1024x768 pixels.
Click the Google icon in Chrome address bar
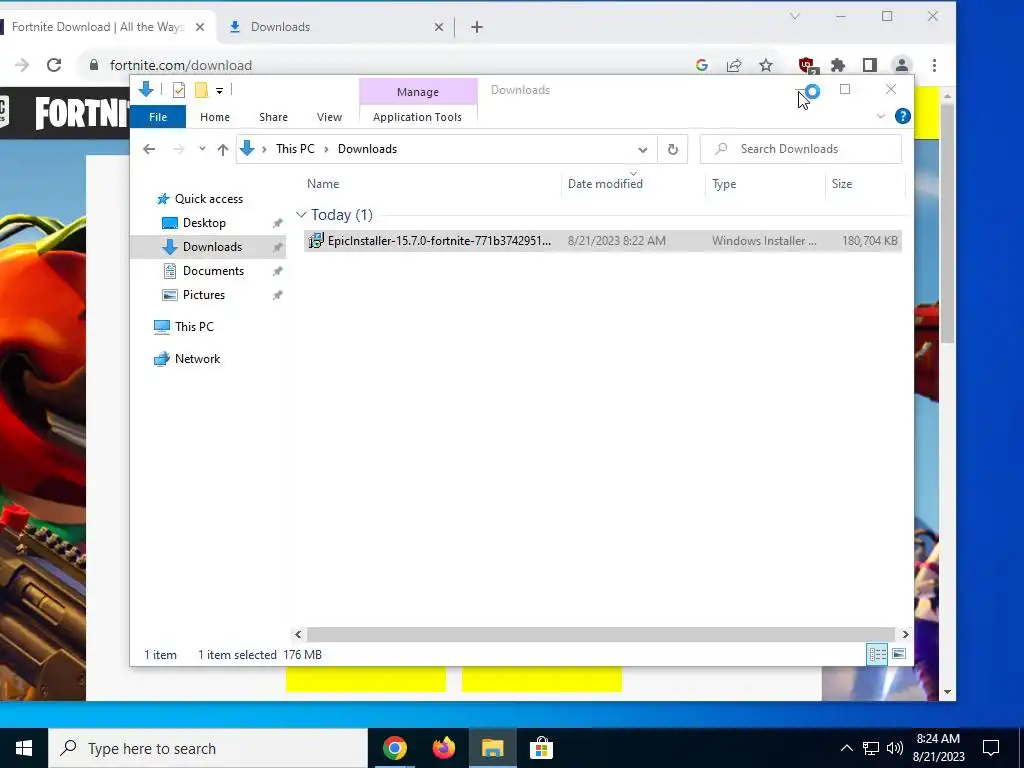pos(702,65)
